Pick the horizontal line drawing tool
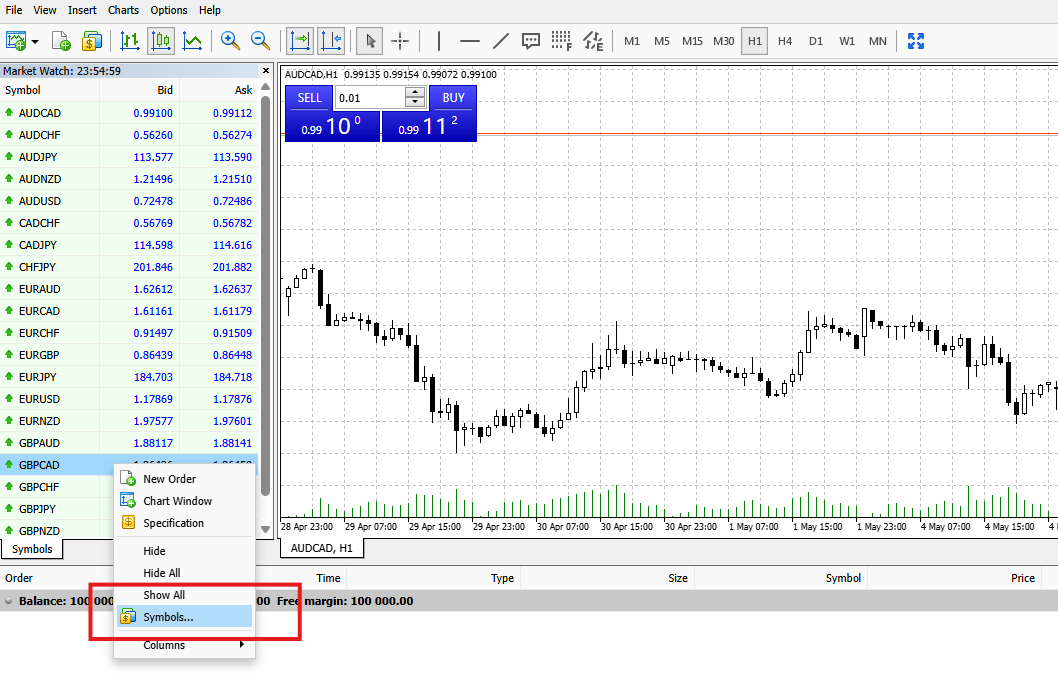This screenshot has height=695, width=1058. (x=470, y=41)
